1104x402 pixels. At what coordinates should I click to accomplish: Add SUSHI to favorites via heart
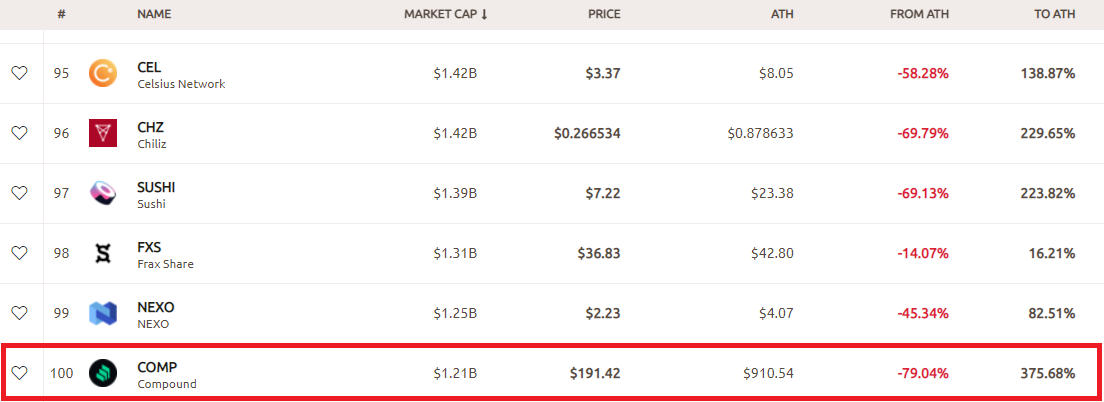tap(19, 193)
